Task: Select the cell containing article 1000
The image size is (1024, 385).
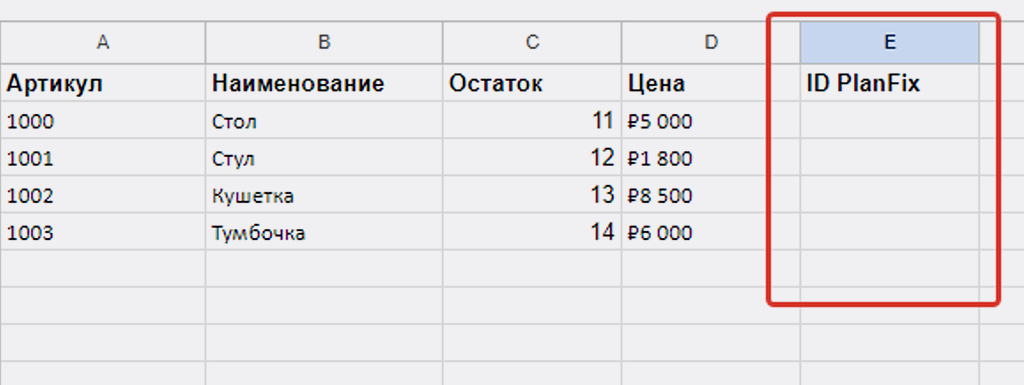Action: coord(103,120)
